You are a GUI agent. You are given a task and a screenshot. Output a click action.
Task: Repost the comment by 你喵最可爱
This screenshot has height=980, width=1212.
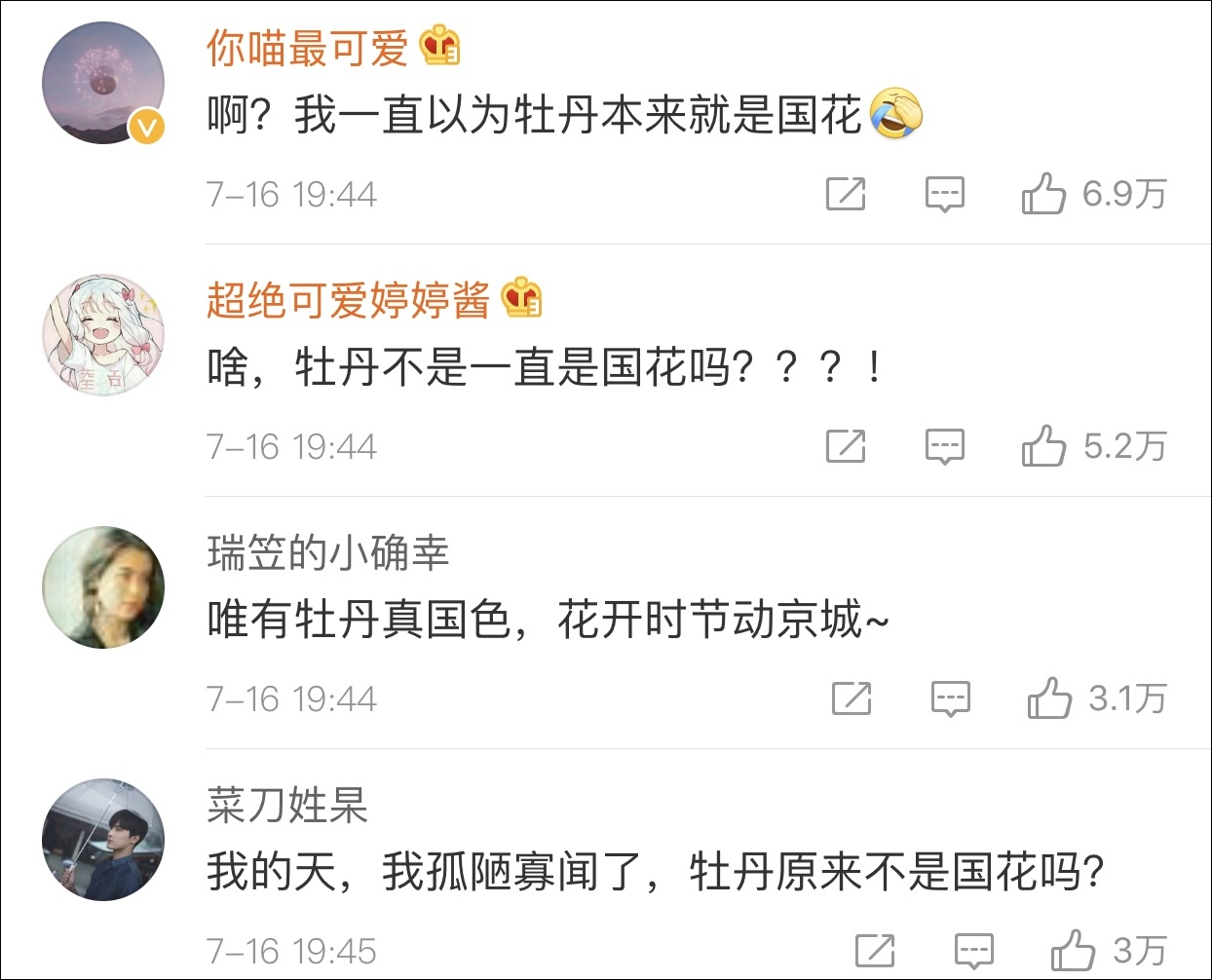coord(845,195)
